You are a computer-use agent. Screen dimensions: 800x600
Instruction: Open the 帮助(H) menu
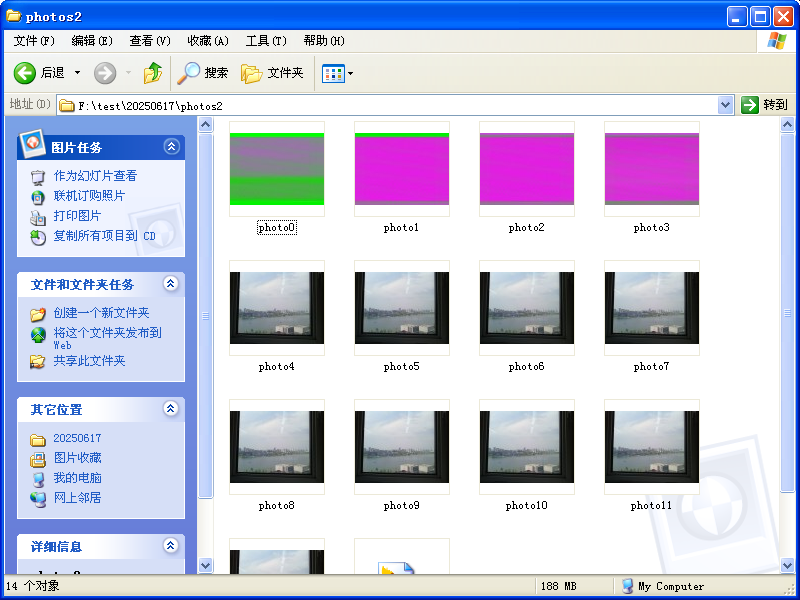tap(324, 41)
